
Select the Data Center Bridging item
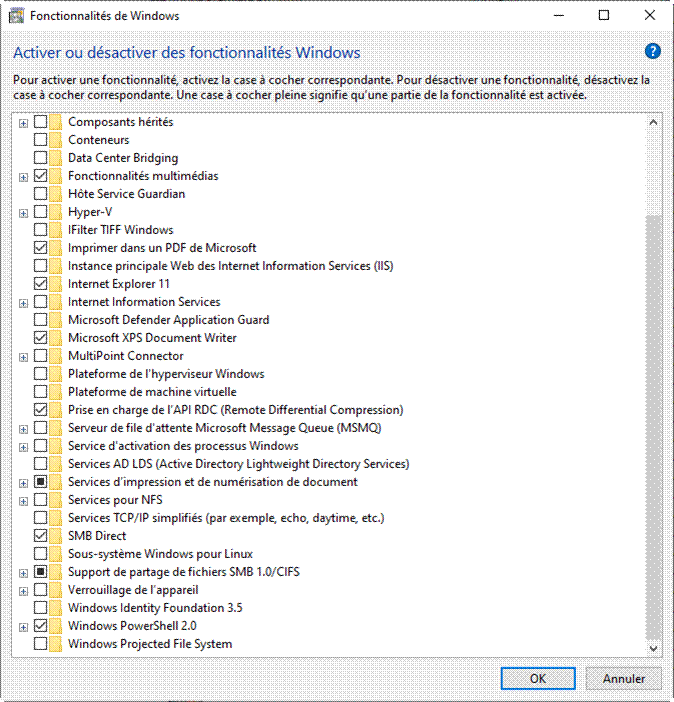pos(122,158)
